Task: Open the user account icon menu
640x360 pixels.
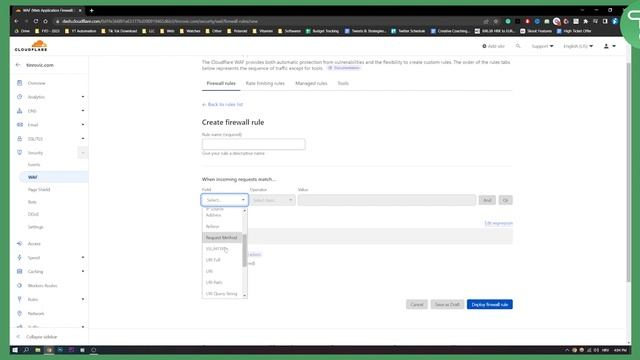Action: [x=609, y=46]
